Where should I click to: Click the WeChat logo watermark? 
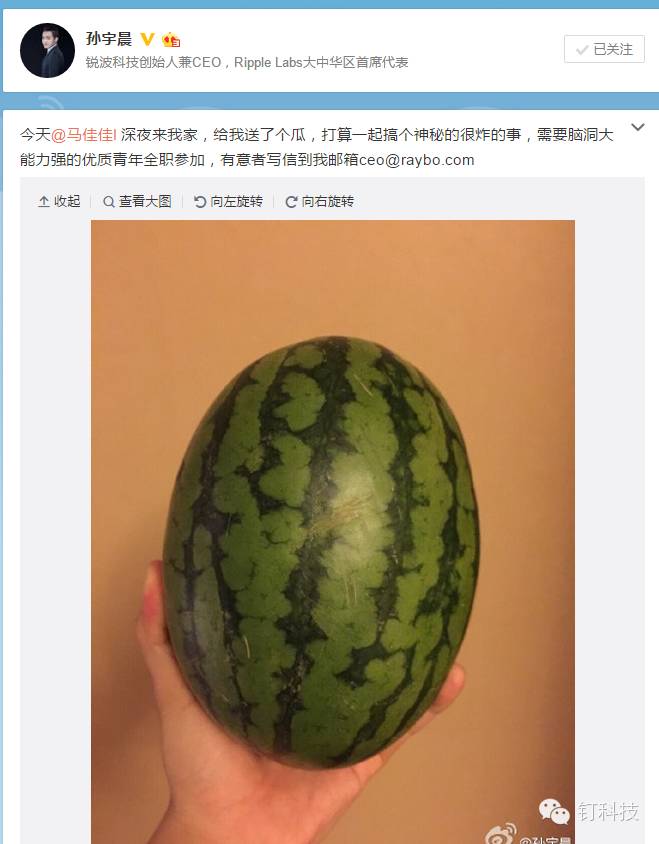click(x=553, y=811)
